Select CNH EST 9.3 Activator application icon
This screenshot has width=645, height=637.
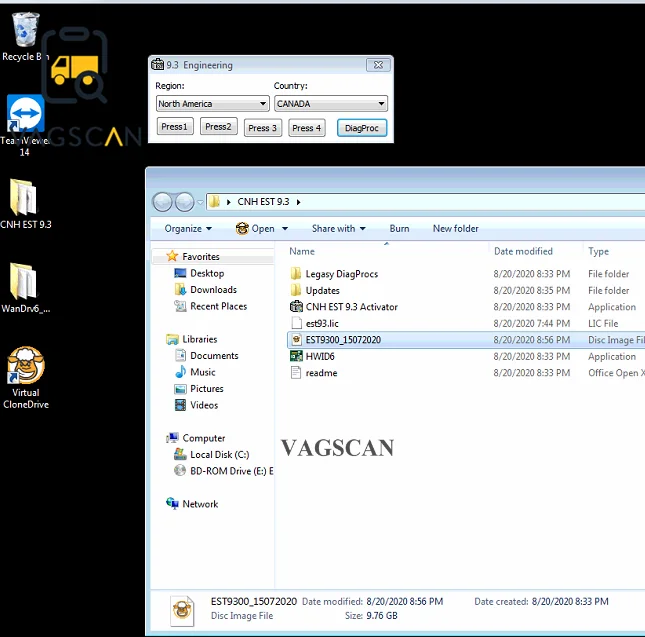(296, 306)
